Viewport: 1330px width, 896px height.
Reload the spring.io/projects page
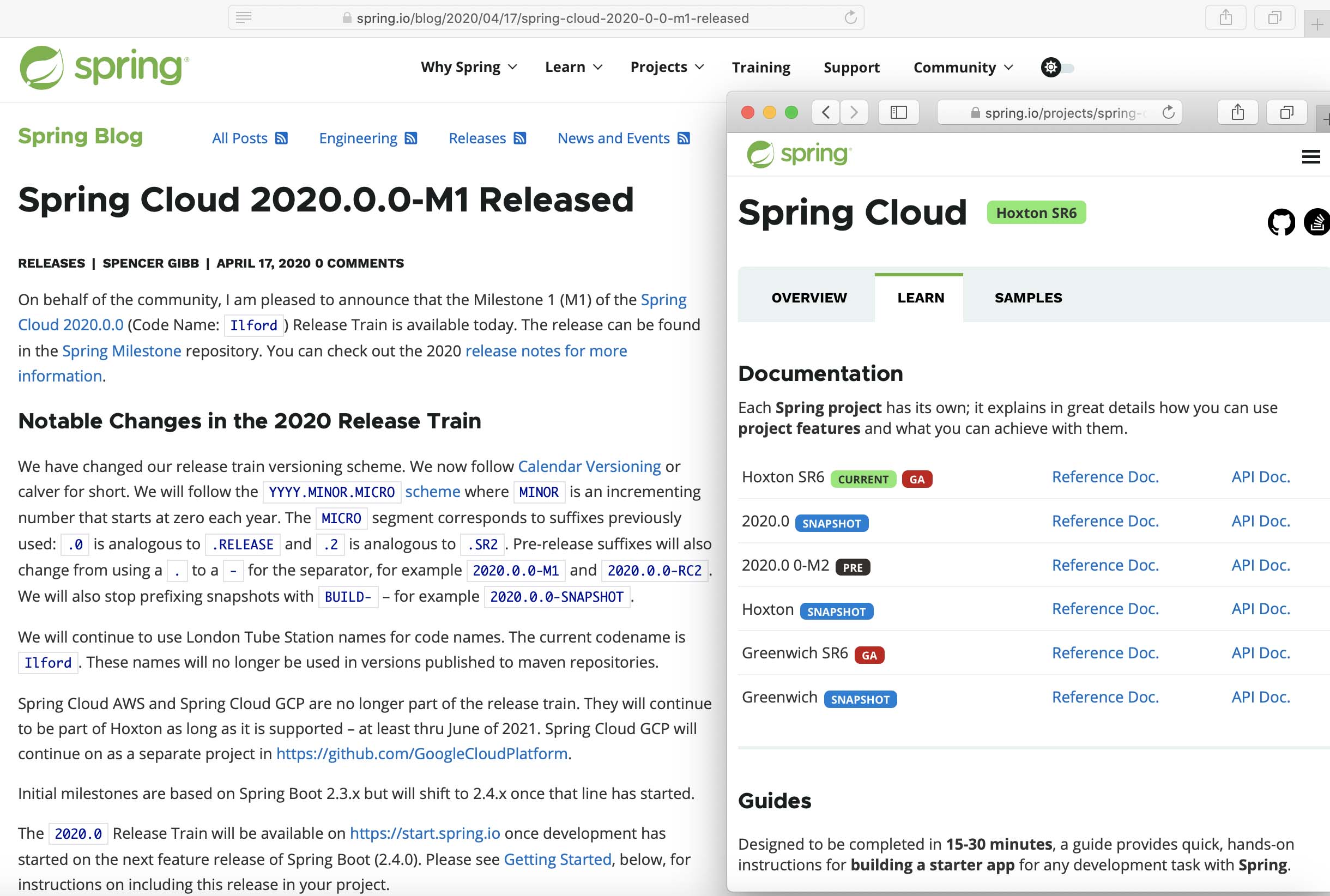click(x=1168, y=112)
